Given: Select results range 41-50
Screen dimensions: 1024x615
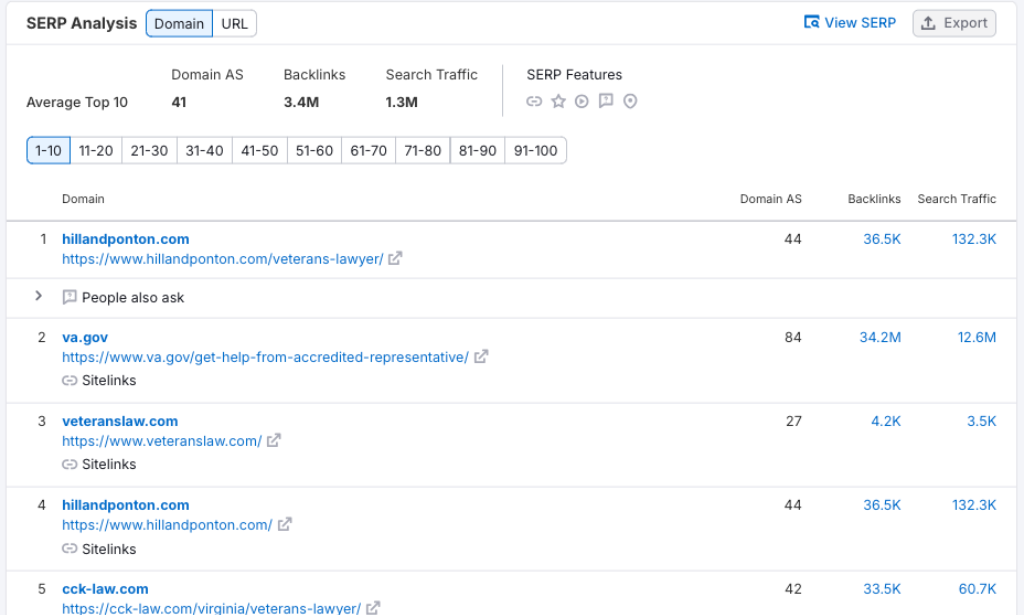Looking at the screenshot, I should (260, 151).
